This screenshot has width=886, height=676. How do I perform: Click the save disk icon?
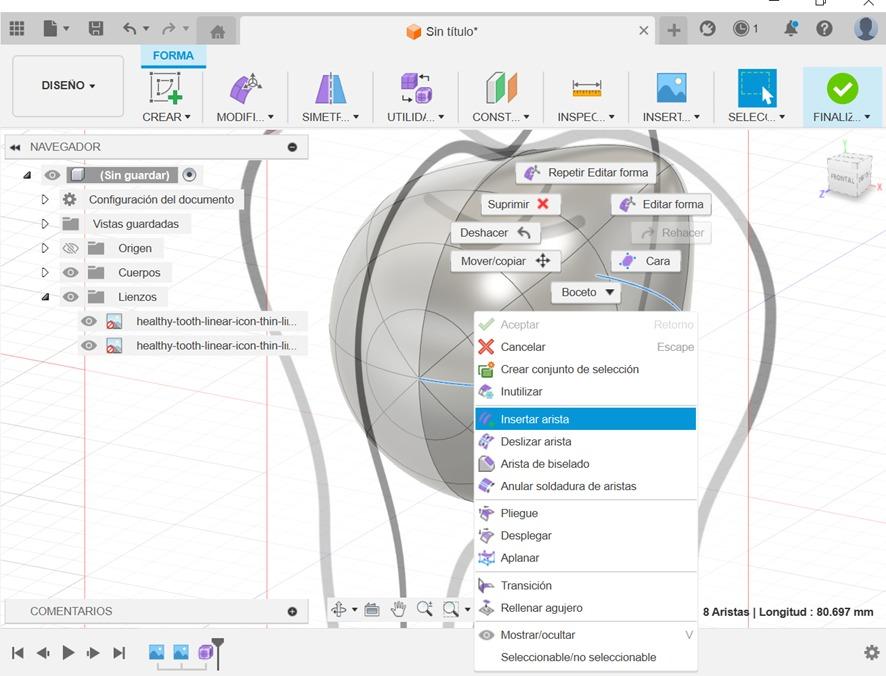(96, 29)
